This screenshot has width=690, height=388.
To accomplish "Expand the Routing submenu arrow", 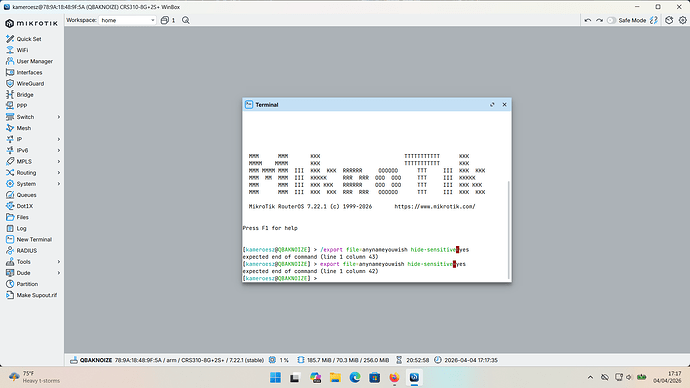I will (x=59, y=173).
